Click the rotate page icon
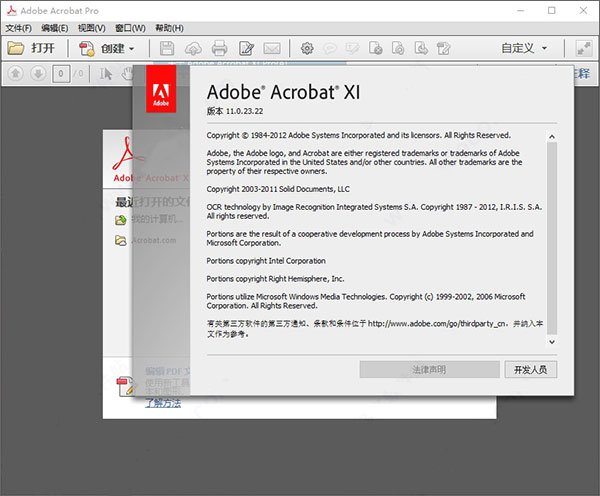This screenshot has width=600, height=496. 398,48
